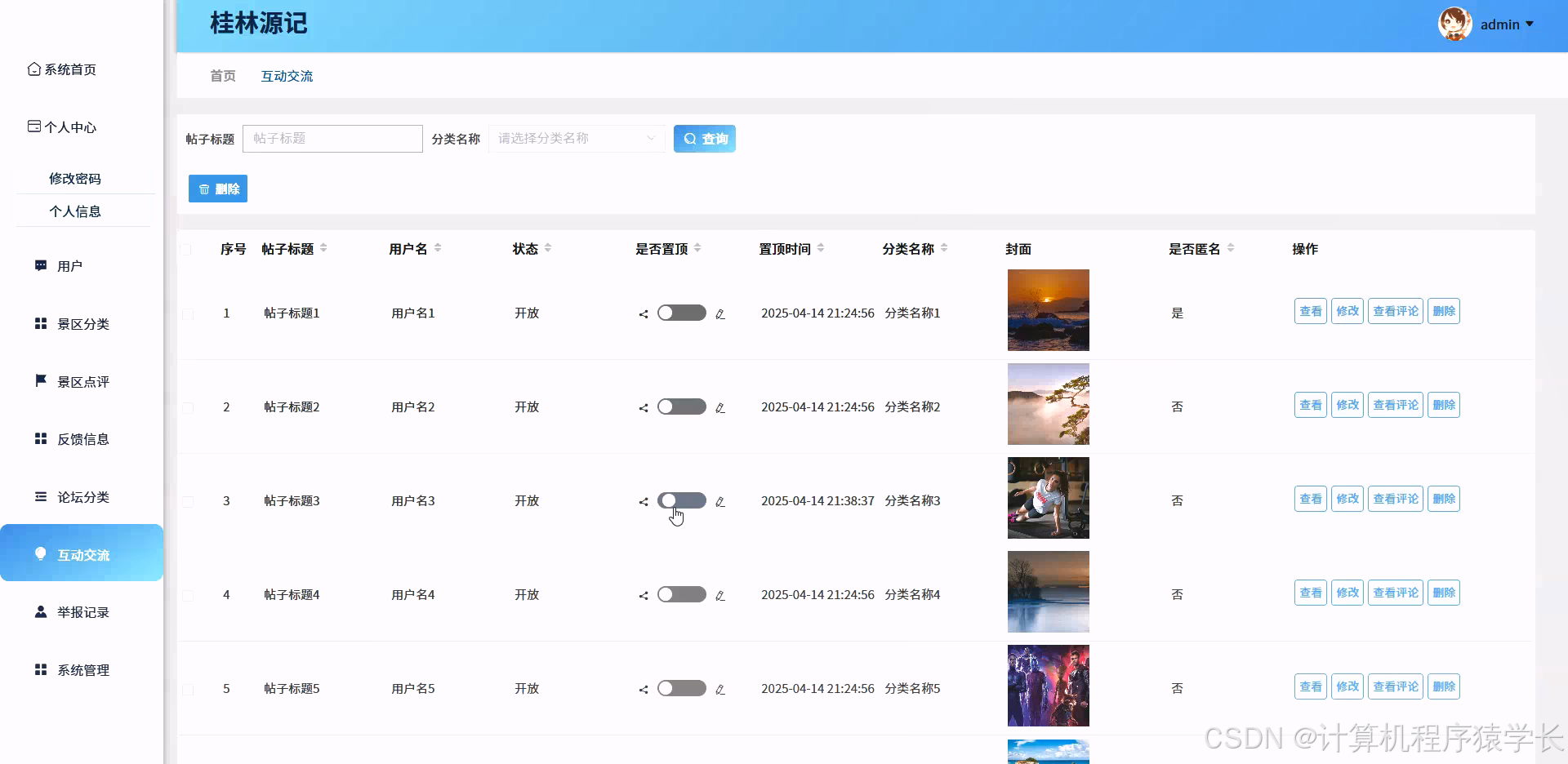This screenshot has width=1568, height=764.
Task: Click the 景区点评 flag icon
Action: point(40,380)
